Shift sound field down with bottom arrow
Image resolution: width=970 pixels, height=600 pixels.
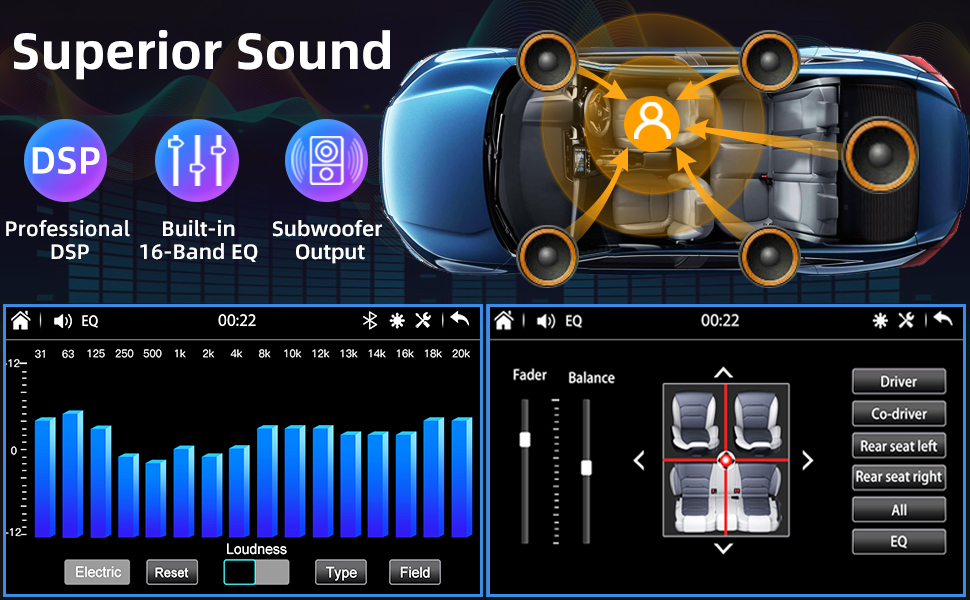[x=724, y=548]
